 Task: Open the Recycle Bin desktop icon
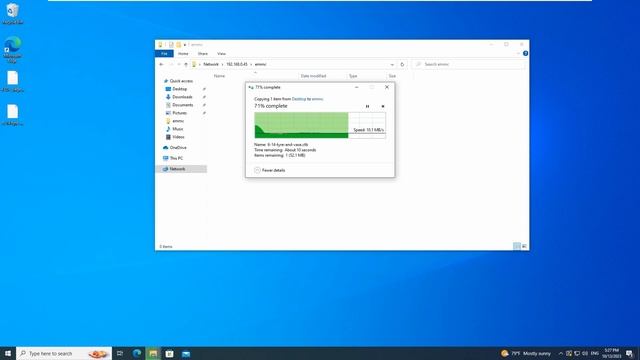point(13,13)
